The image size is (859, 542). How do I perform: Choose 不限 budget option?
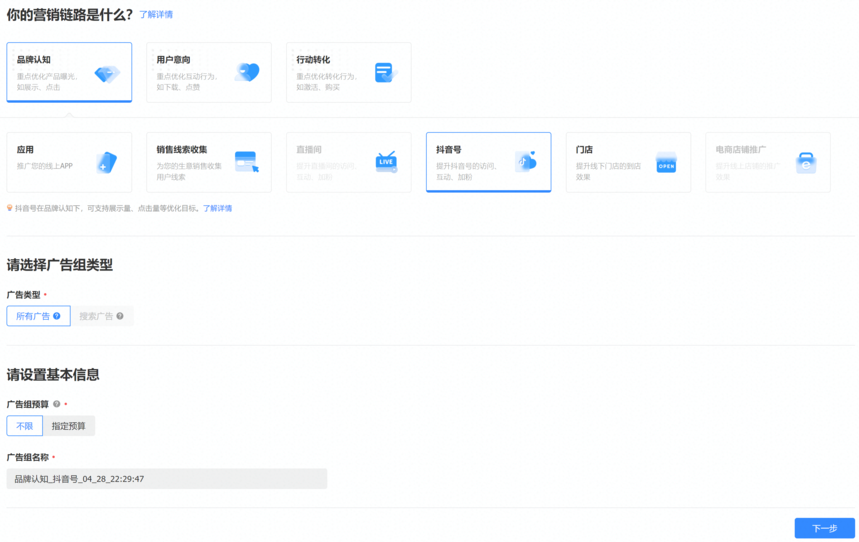24,426
